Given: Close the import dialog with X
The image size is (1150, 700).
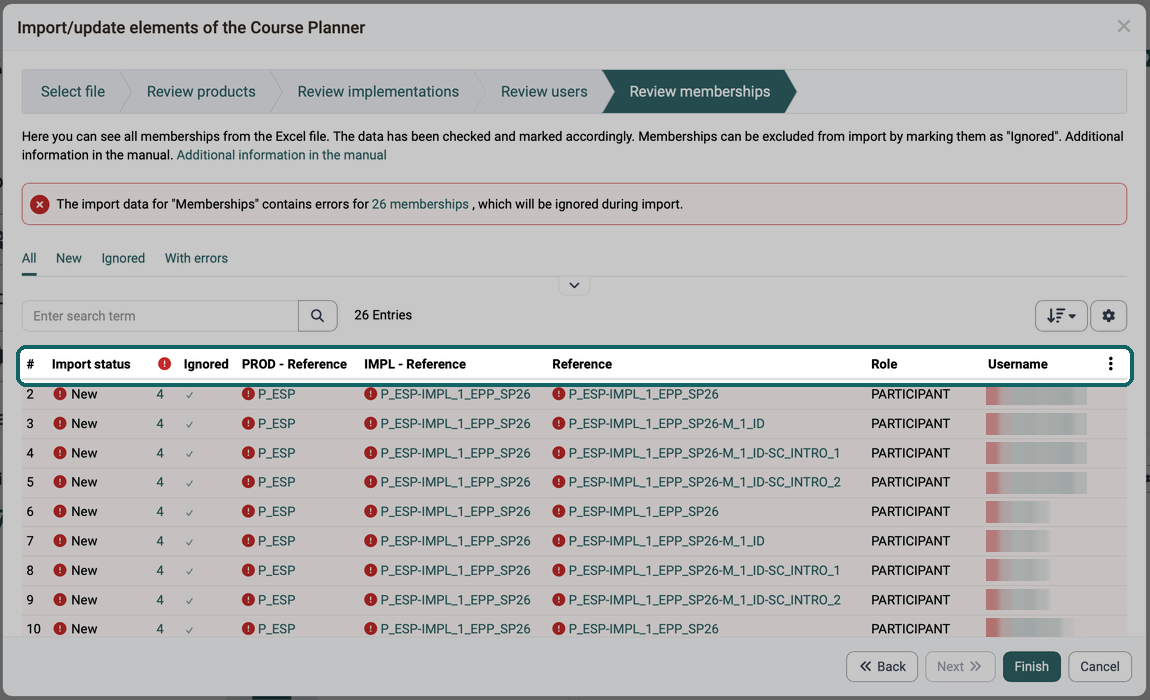Looking at the screenshot, I should click(x=1124, y=26).
